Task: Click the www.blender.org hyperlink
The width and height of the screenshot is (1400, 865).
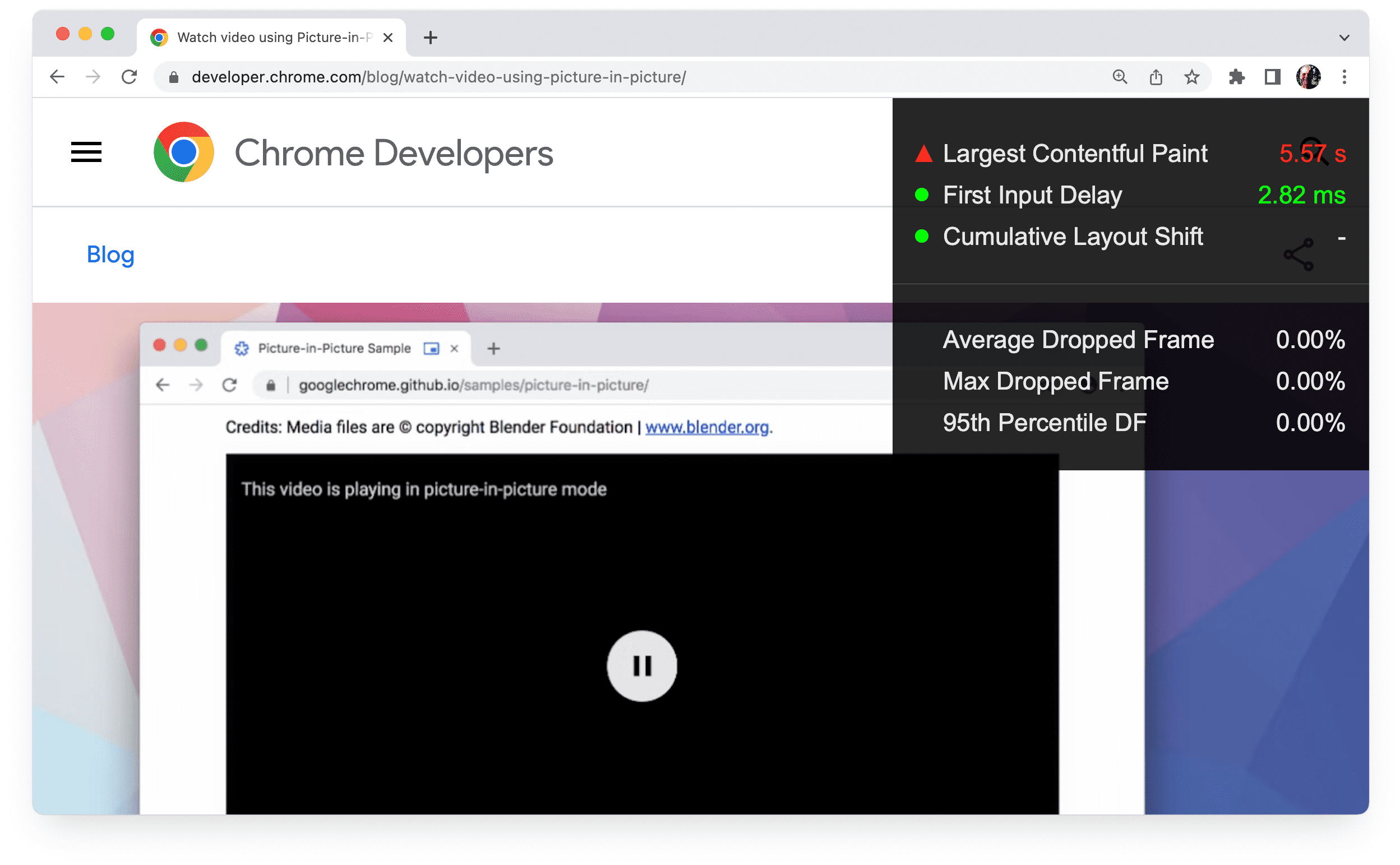Action: click(x=707, y=428)
